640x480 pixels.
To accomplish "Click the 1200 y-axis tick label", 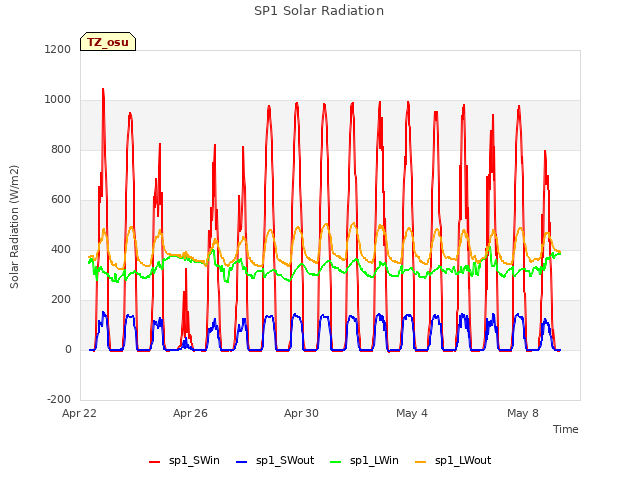I will pos(58,49).
